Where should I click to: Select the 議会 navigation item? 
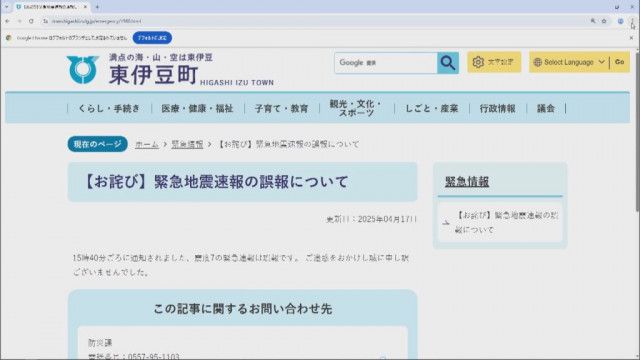(546, 108)
